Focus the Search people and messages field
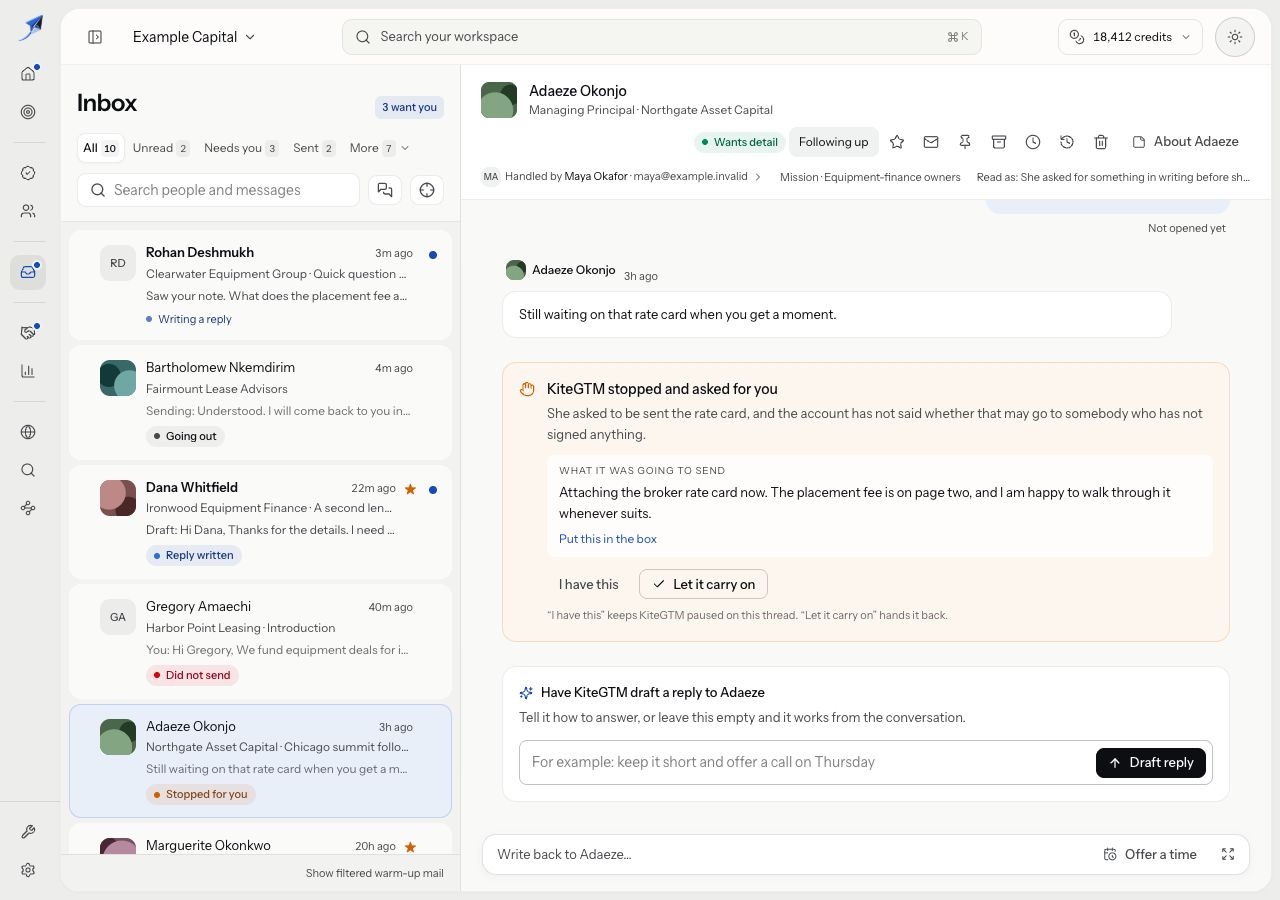 218,190
